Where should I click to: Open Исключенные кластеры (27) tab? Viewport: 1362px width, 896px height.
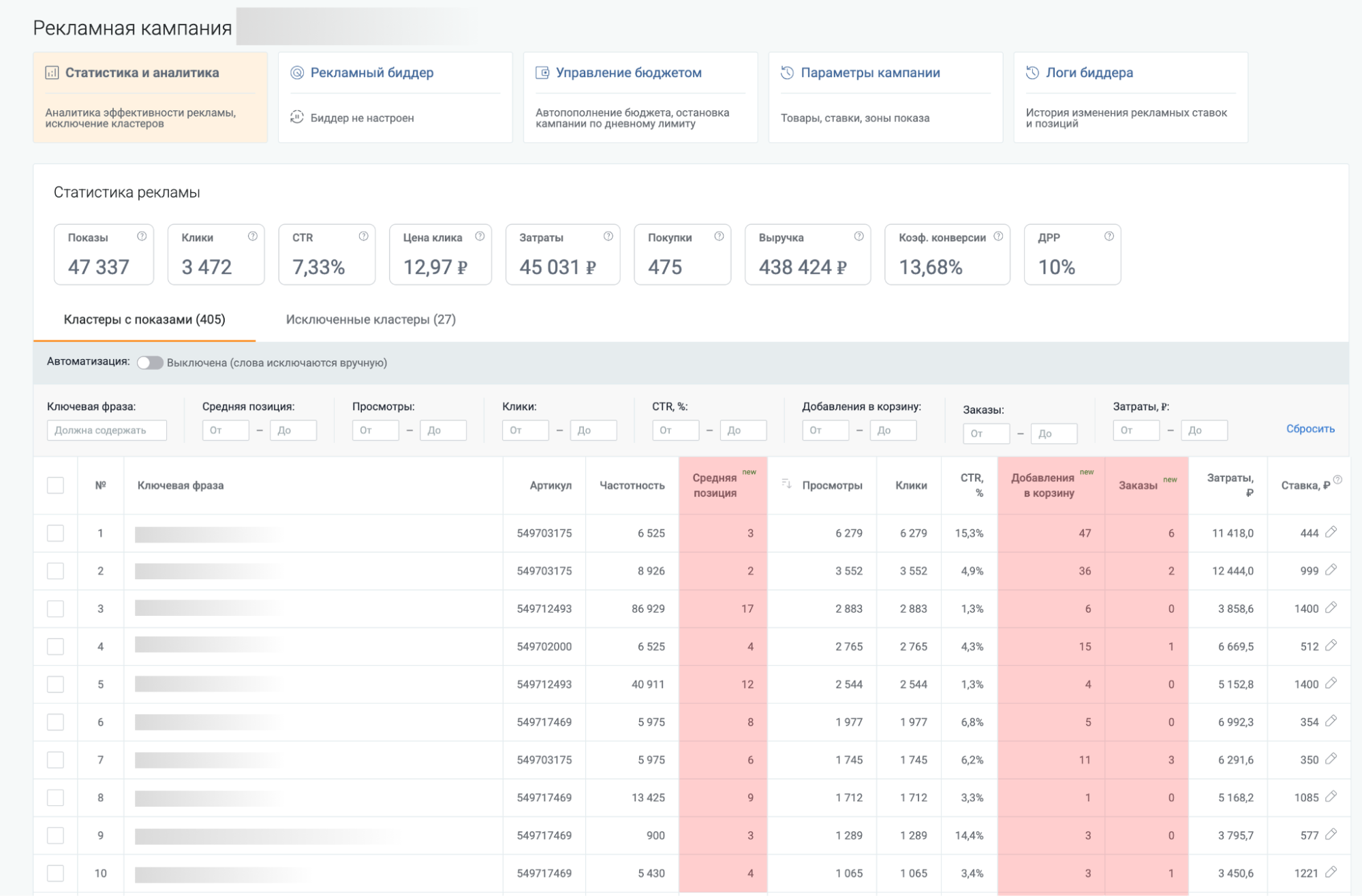tap(371, 320)
